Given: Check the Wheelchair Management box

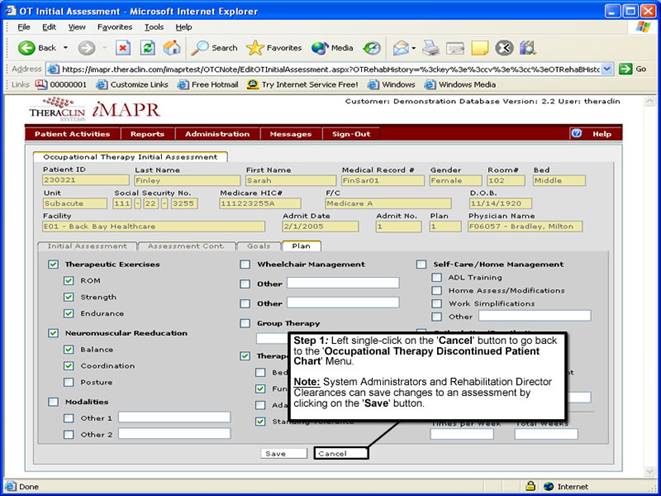Looking at the screenshot, I should click(246, 264).
